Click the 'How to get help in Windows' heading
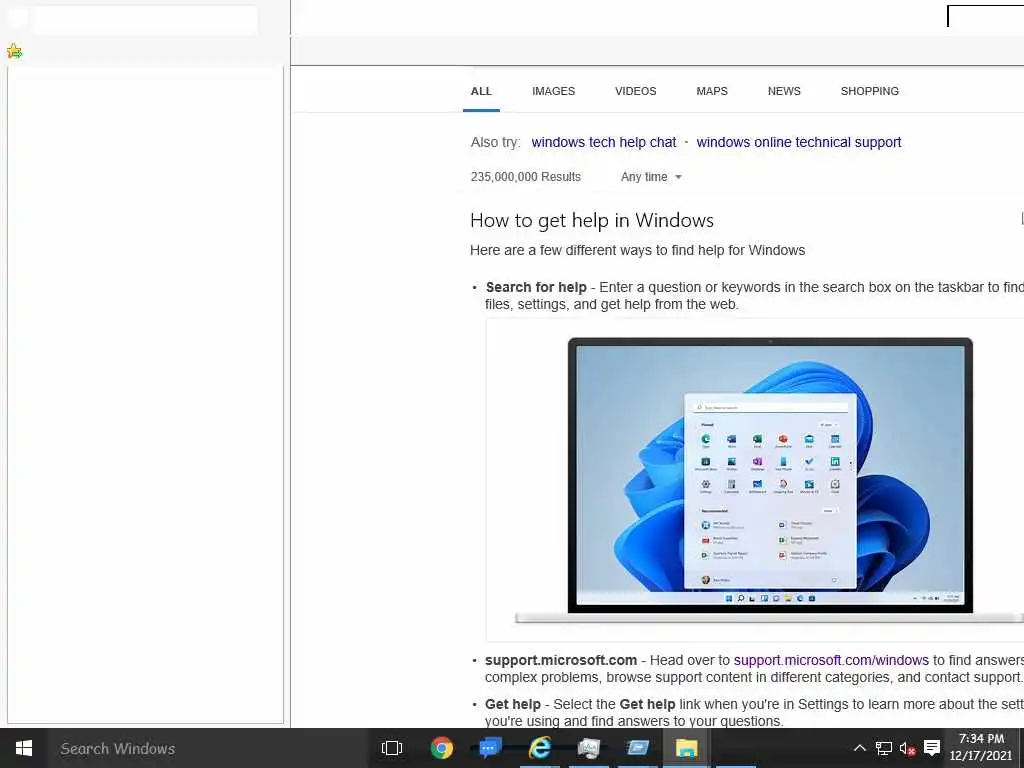Viewport: 1024px width, 768px height. [x=592, y=221]
